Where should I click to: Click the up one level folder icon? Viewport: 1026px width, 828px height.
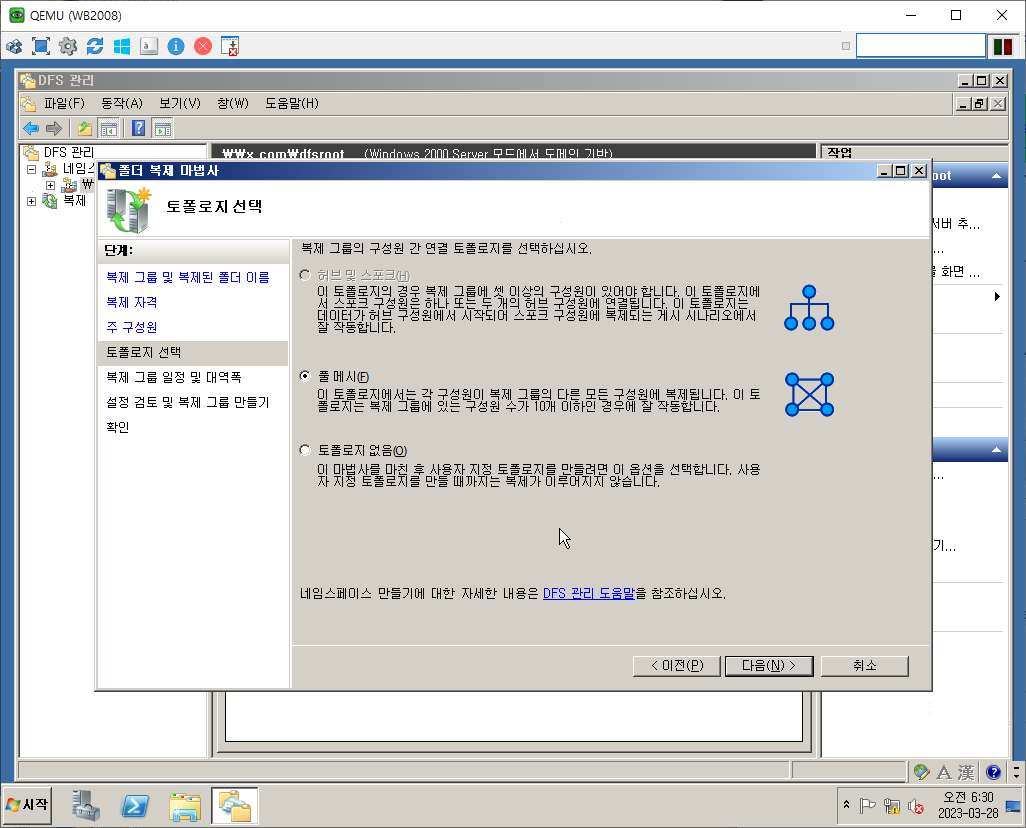(x=85, y=128)
